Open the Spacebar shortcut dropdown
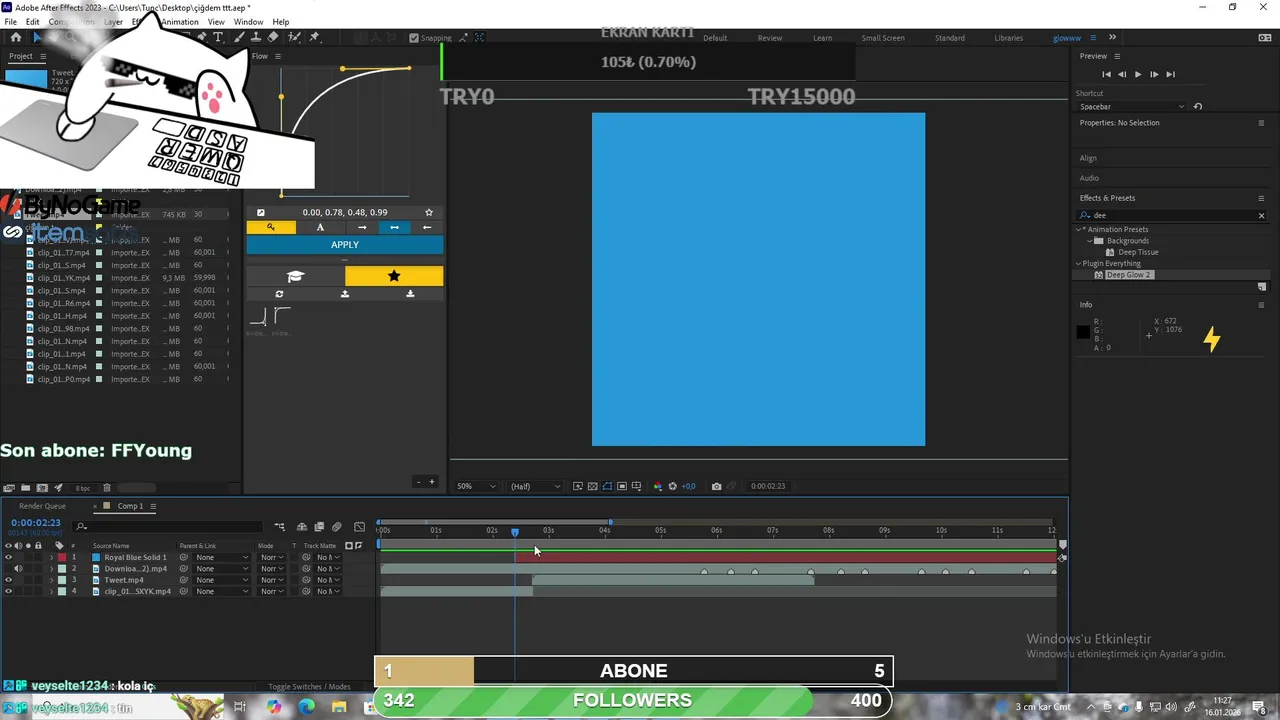 coord(1132,107)
